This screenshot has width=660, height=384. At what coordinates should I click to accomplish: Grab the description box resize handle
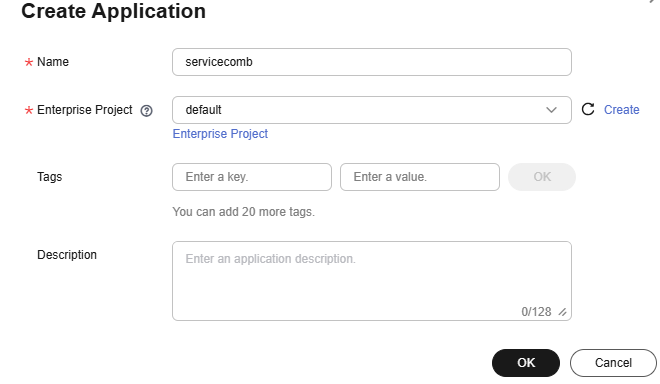click(x=562, y=312)
